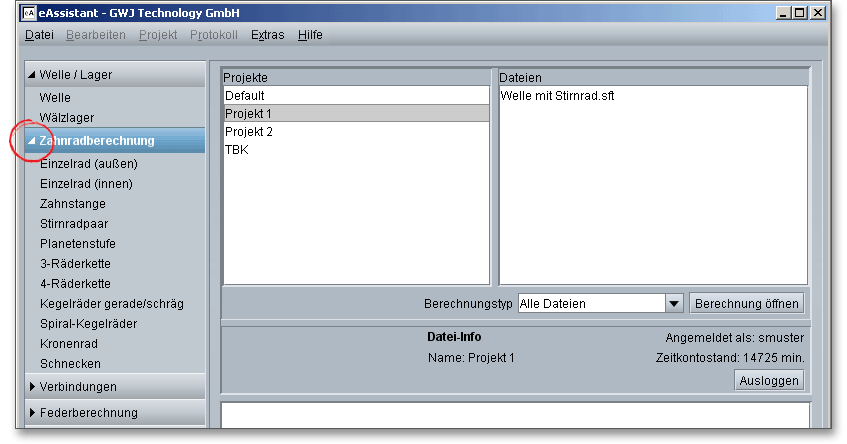Image resolution: width=847 pixels, height=444 pixels.
Task: Expand the Verbindungen section
Action: 32,387
